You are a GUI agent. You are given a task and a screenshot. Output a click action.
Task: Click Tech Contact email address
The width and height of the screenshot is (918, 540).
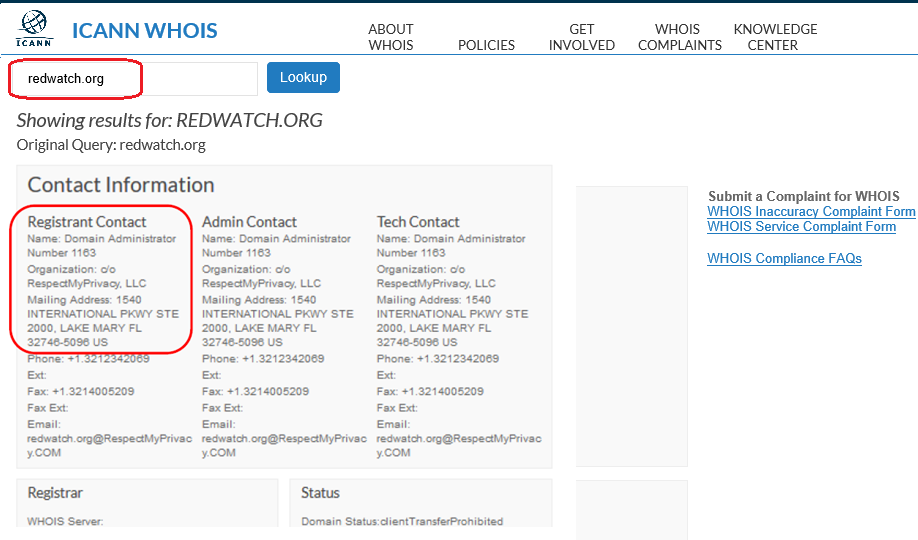pos(459,439)
